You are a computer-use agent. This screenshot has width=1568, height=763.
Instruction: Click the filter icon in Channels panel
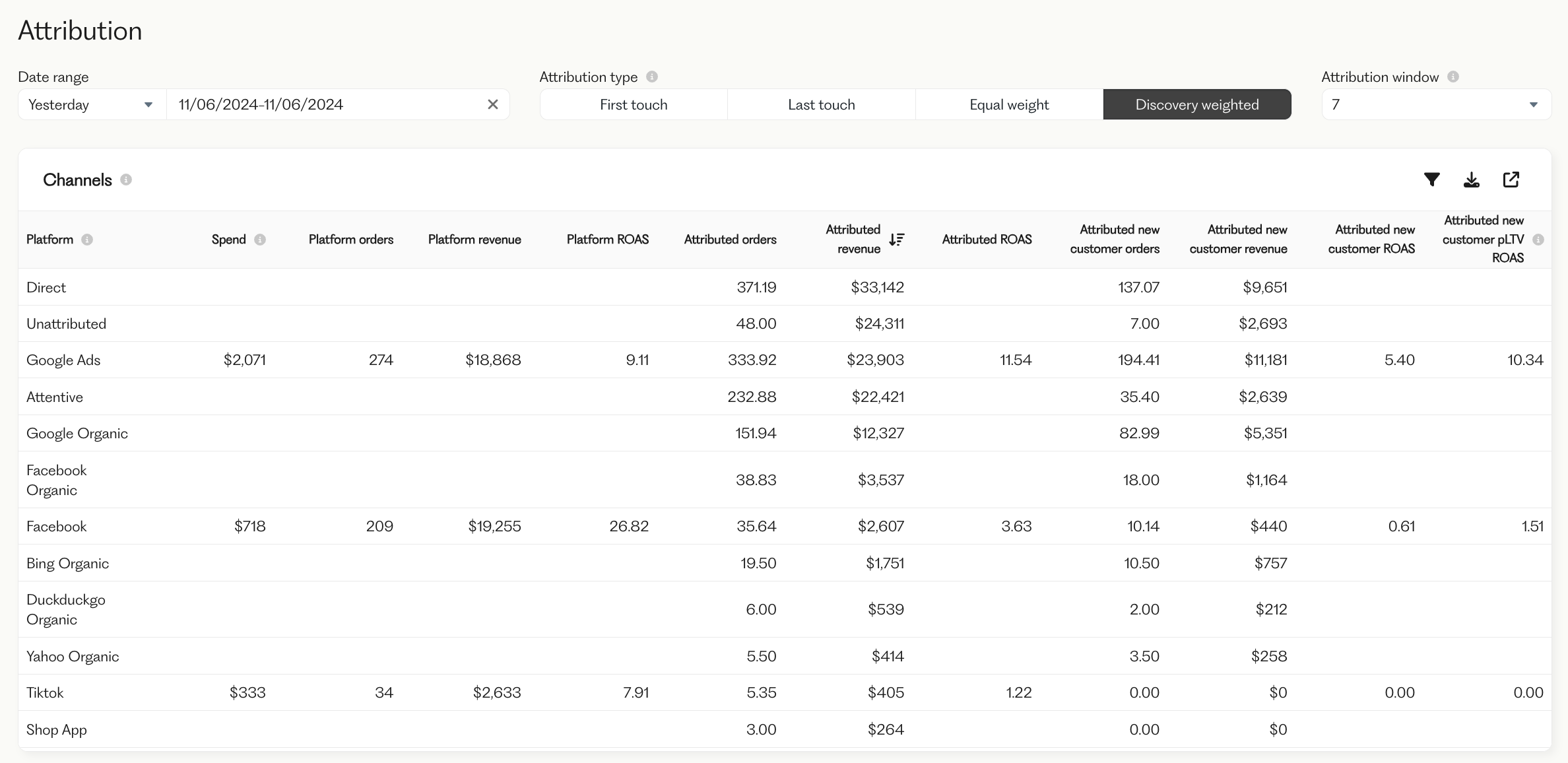1431,180
